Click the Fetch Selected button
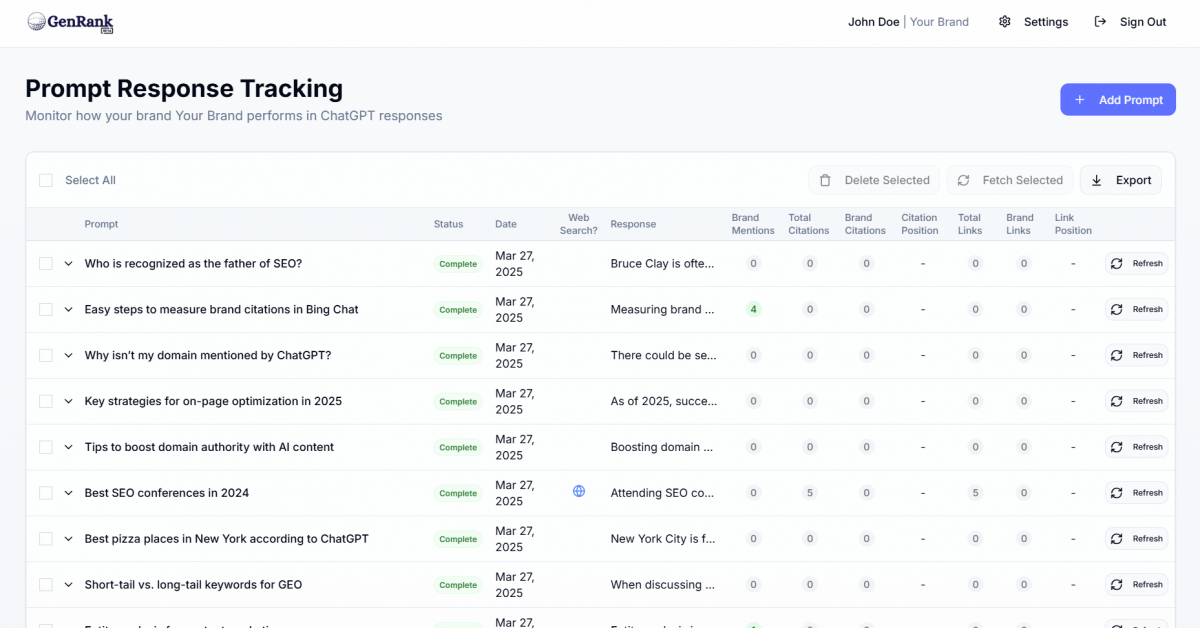The width and height of the screenshot is (1200, 628). click(x=1010, y=180)
